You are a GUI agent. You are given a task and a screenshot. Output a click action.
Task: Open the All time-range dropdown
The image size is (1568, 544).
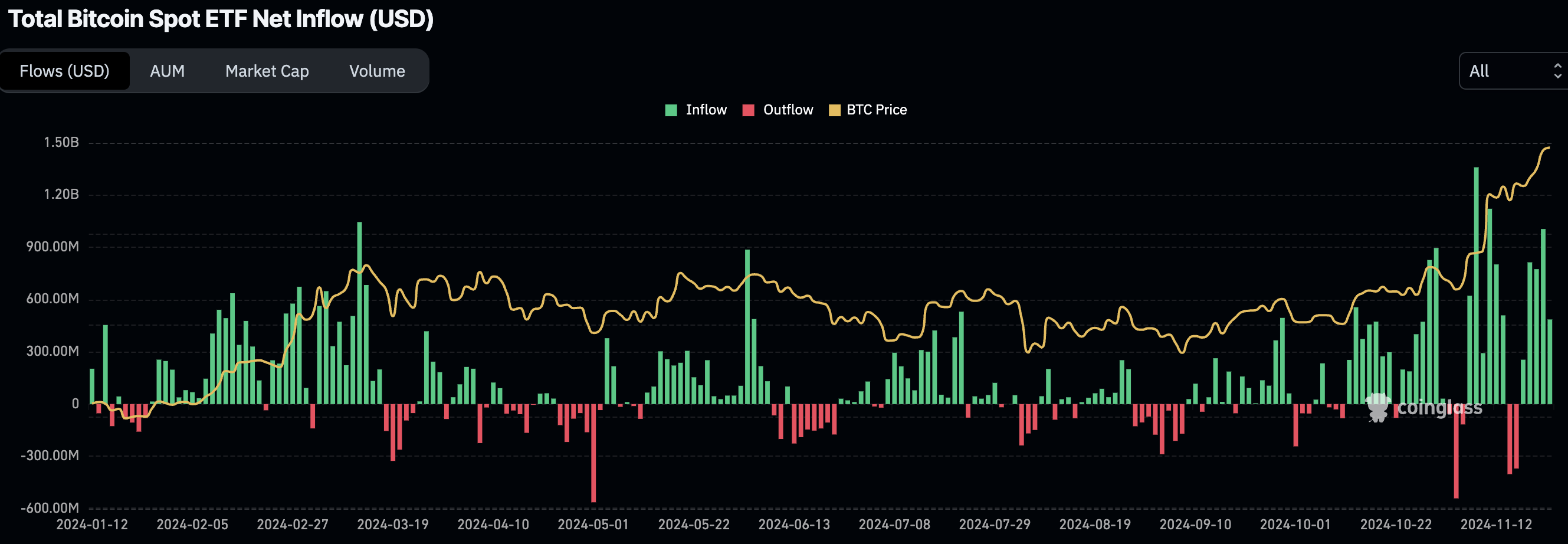1513,71
